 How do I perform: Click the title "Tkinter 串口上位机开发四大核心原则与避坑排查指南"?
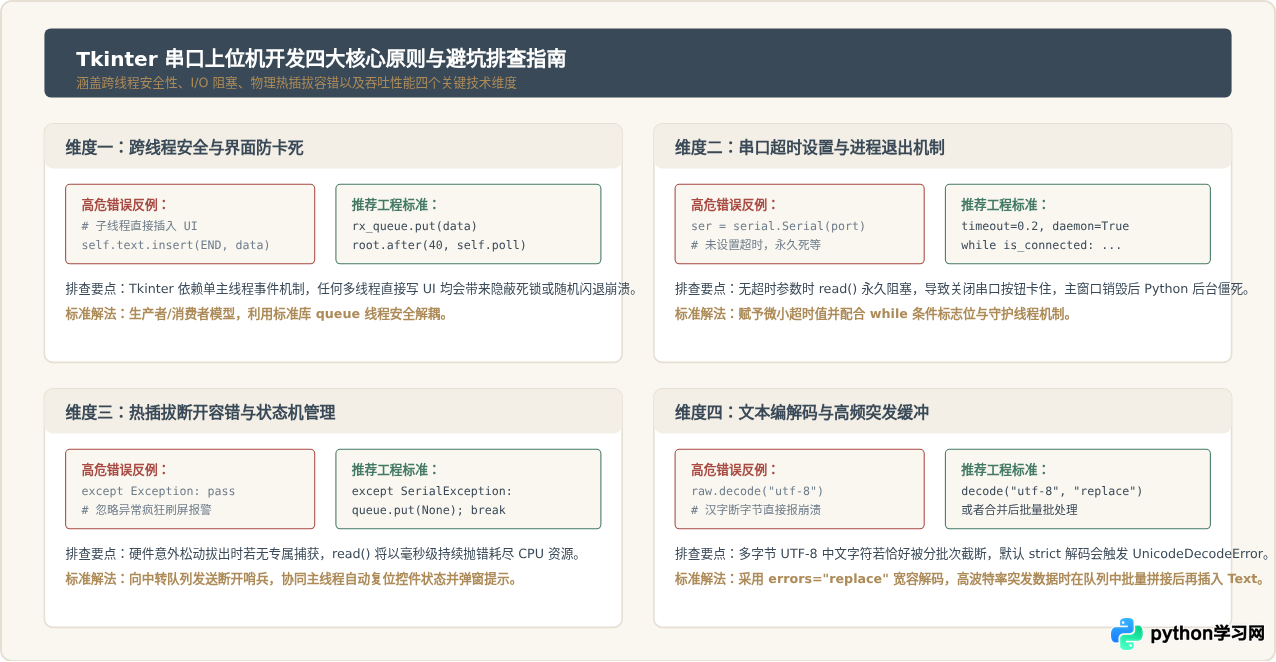click(321, 59)
